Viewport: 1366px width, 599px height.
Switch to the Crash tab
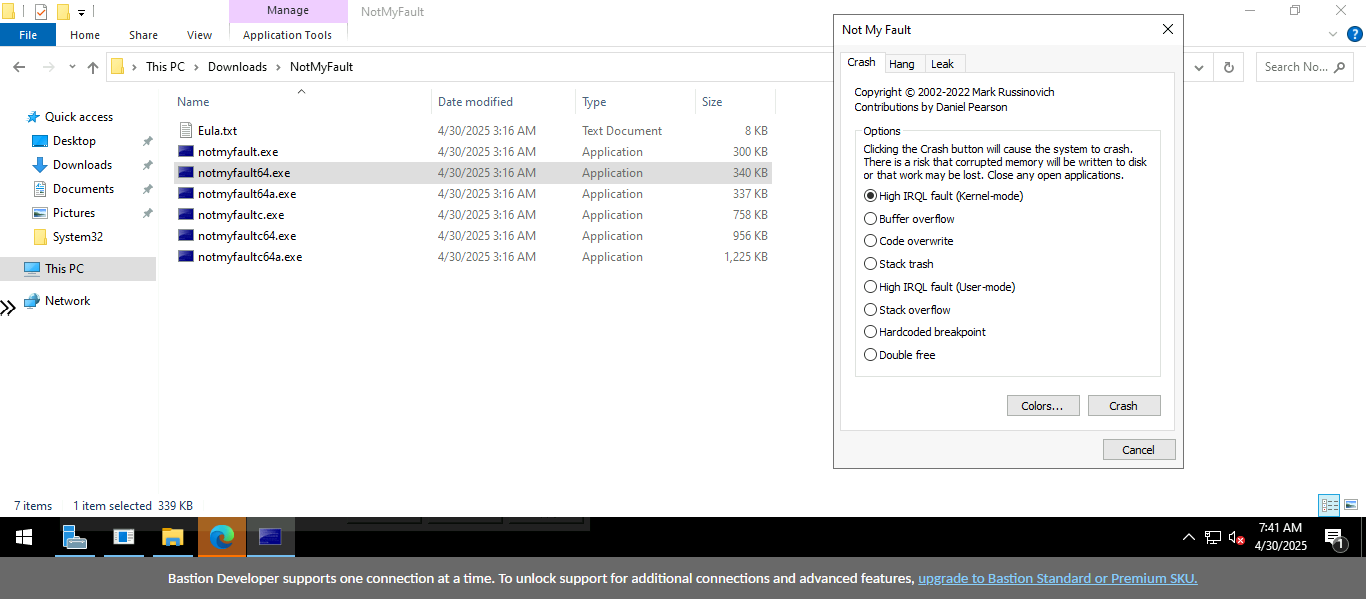[861, 62]
